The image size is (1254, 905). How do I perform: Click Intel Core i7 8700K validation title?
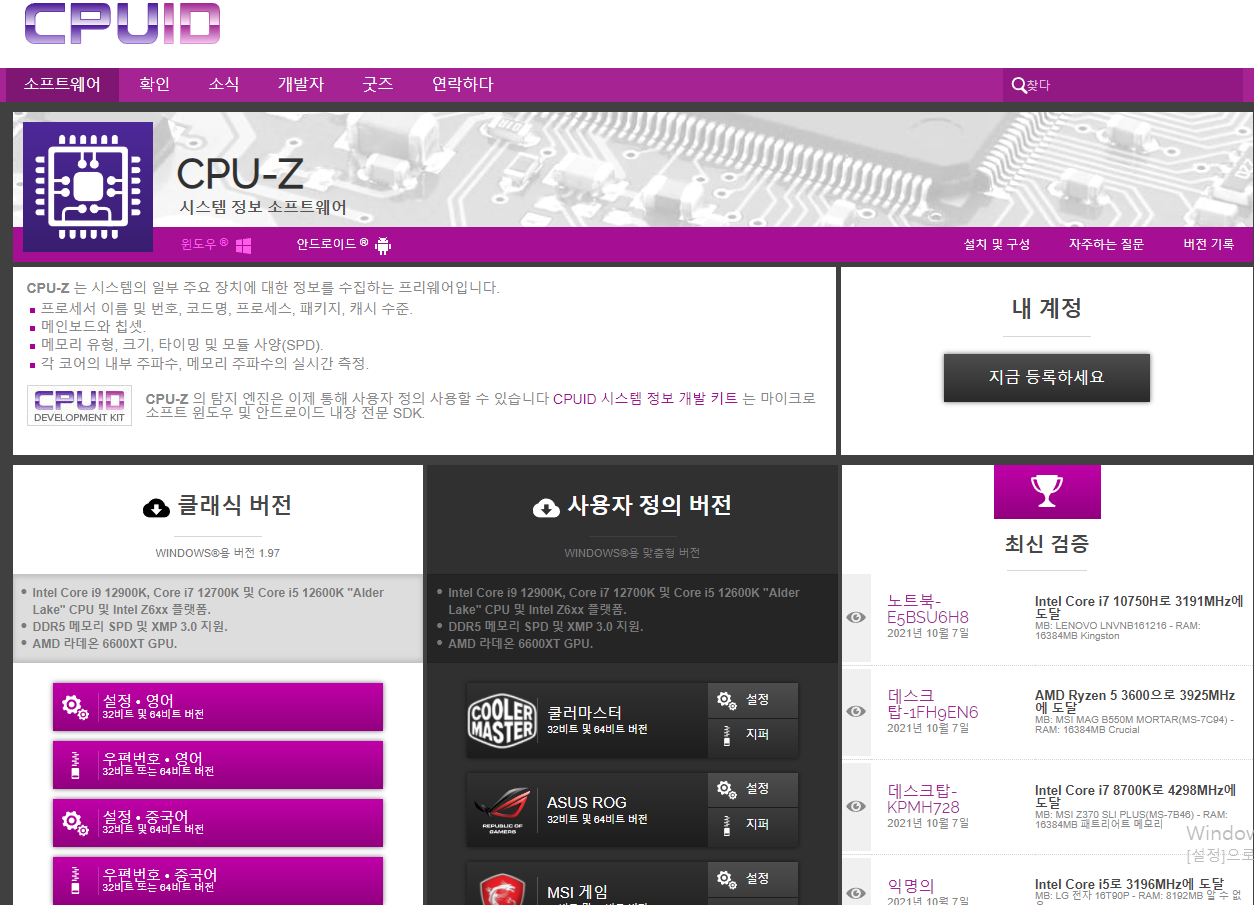click(x=1135, y=796)
